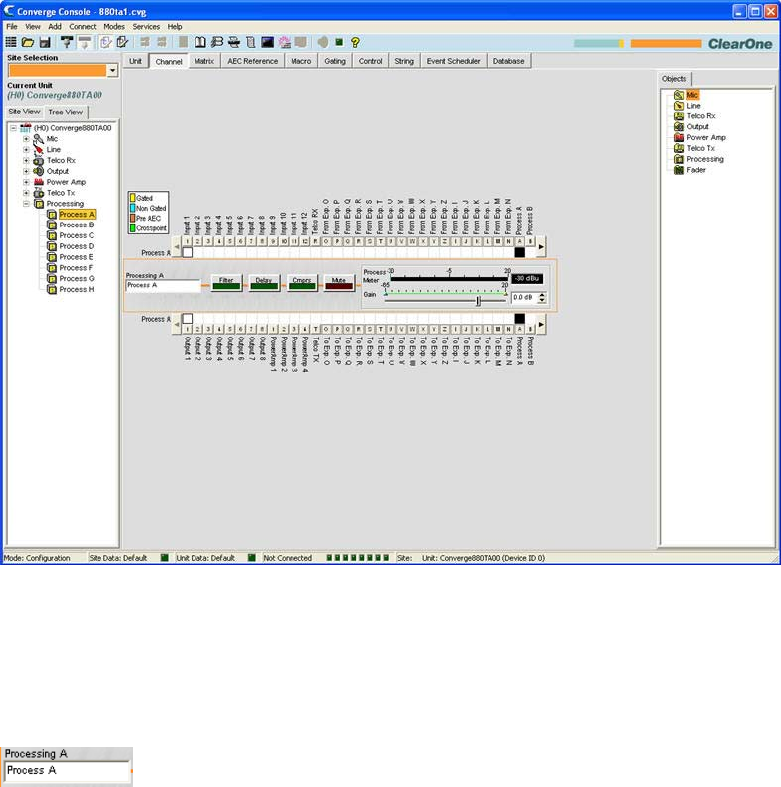Expand the Line node in tree
Viewport: 781px width, 787px height.
pos(26,150)
